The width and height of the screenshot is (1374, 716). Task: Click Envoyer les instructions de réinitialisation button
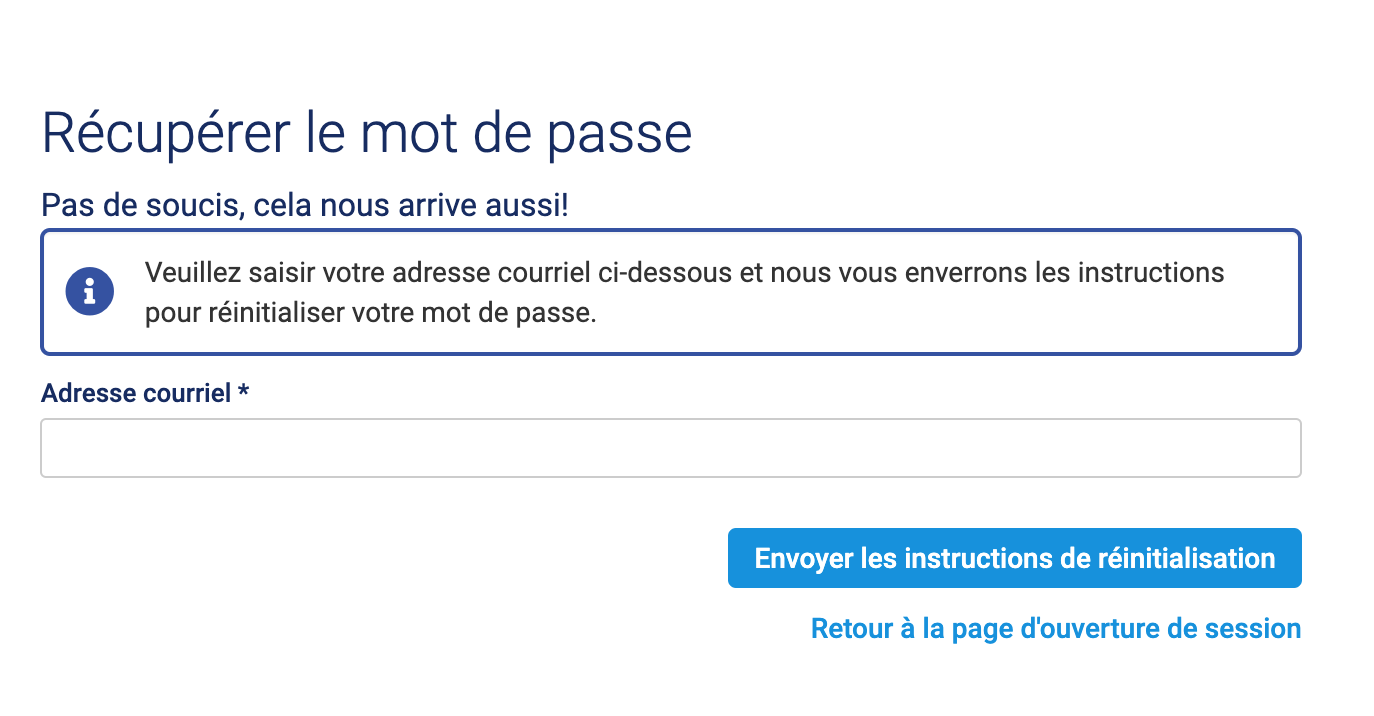pos(1015,558)
